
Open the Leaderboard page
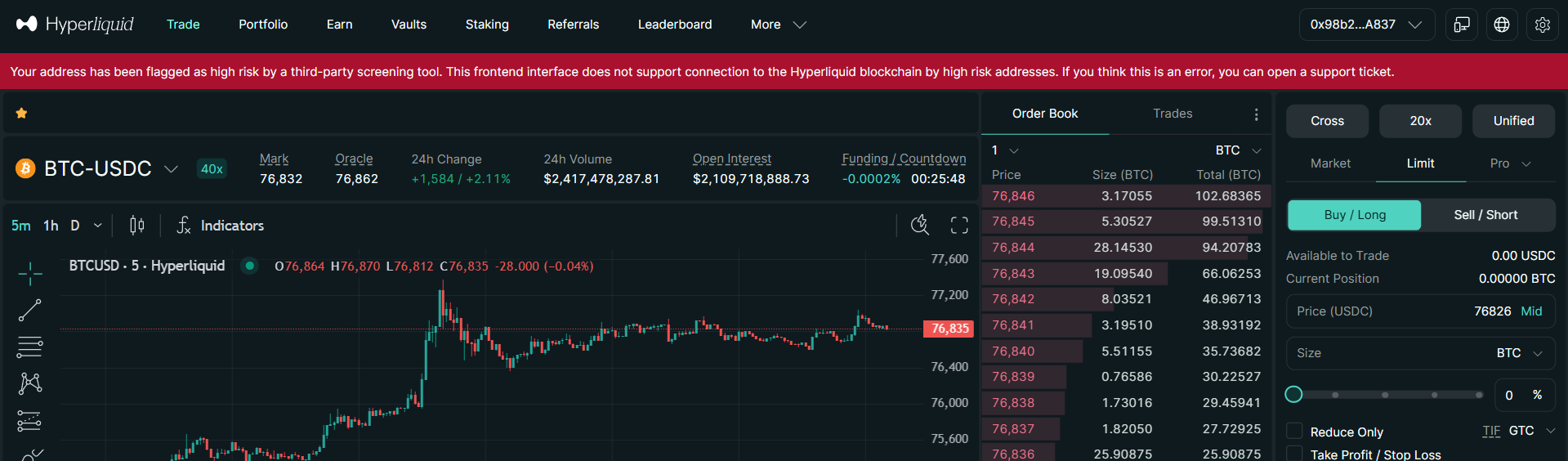tap(675, 25)
